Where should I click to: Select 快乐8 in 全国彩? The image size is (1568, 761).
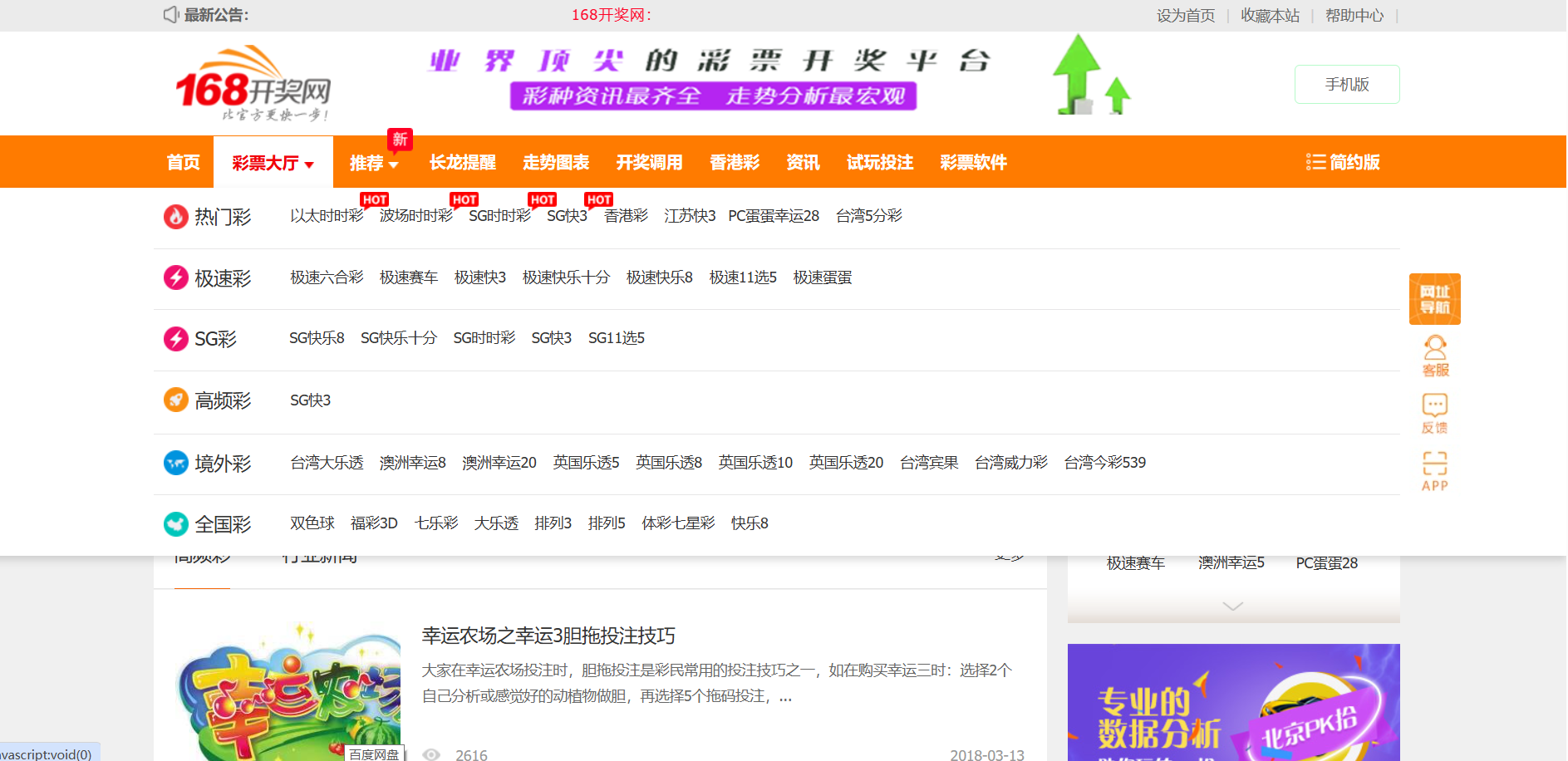[x=750, y=523]
